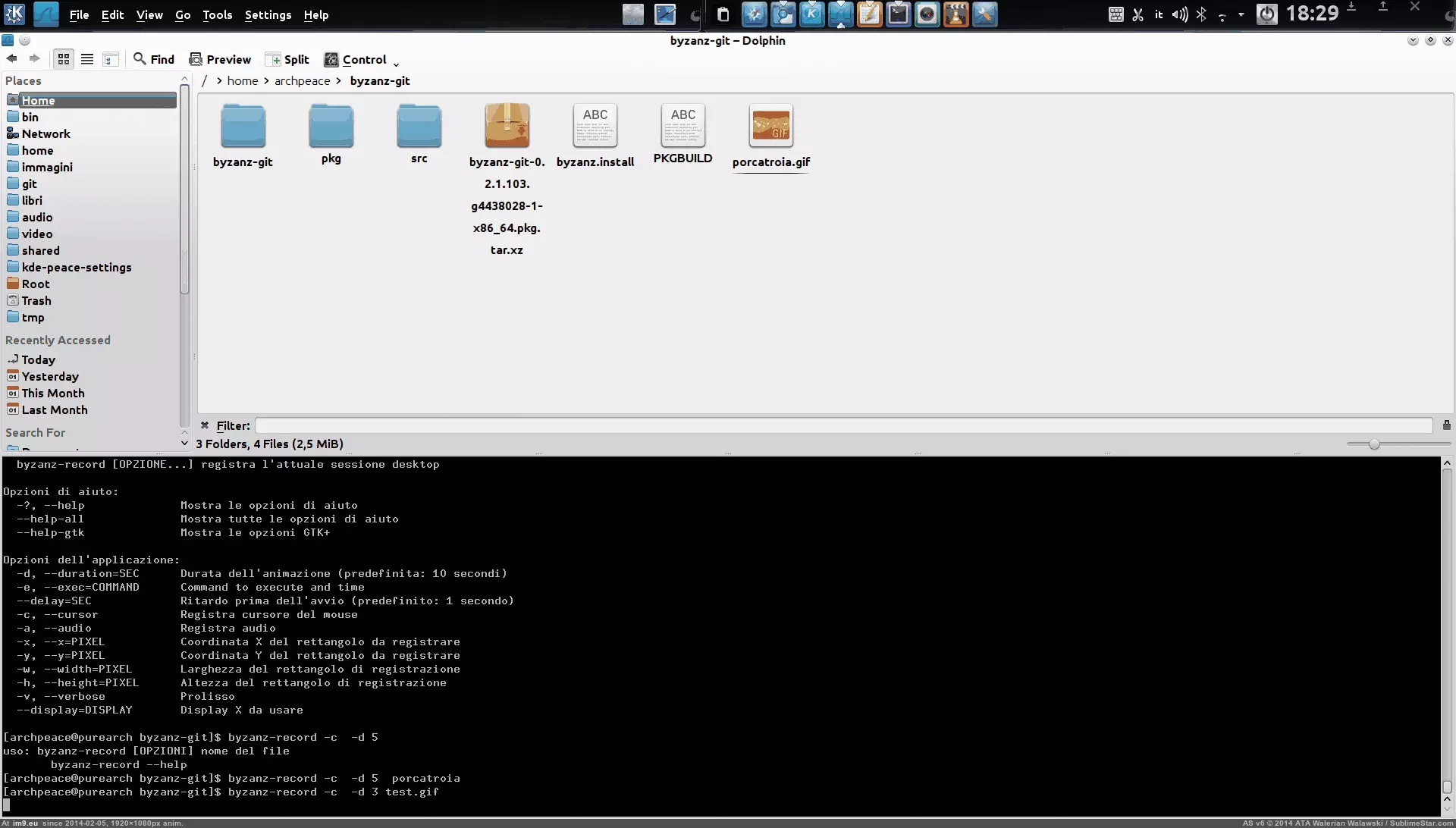1456x828 pixels.
Task: Expand the chevron after archpeace breadcrumb
Action: [338, 80]
